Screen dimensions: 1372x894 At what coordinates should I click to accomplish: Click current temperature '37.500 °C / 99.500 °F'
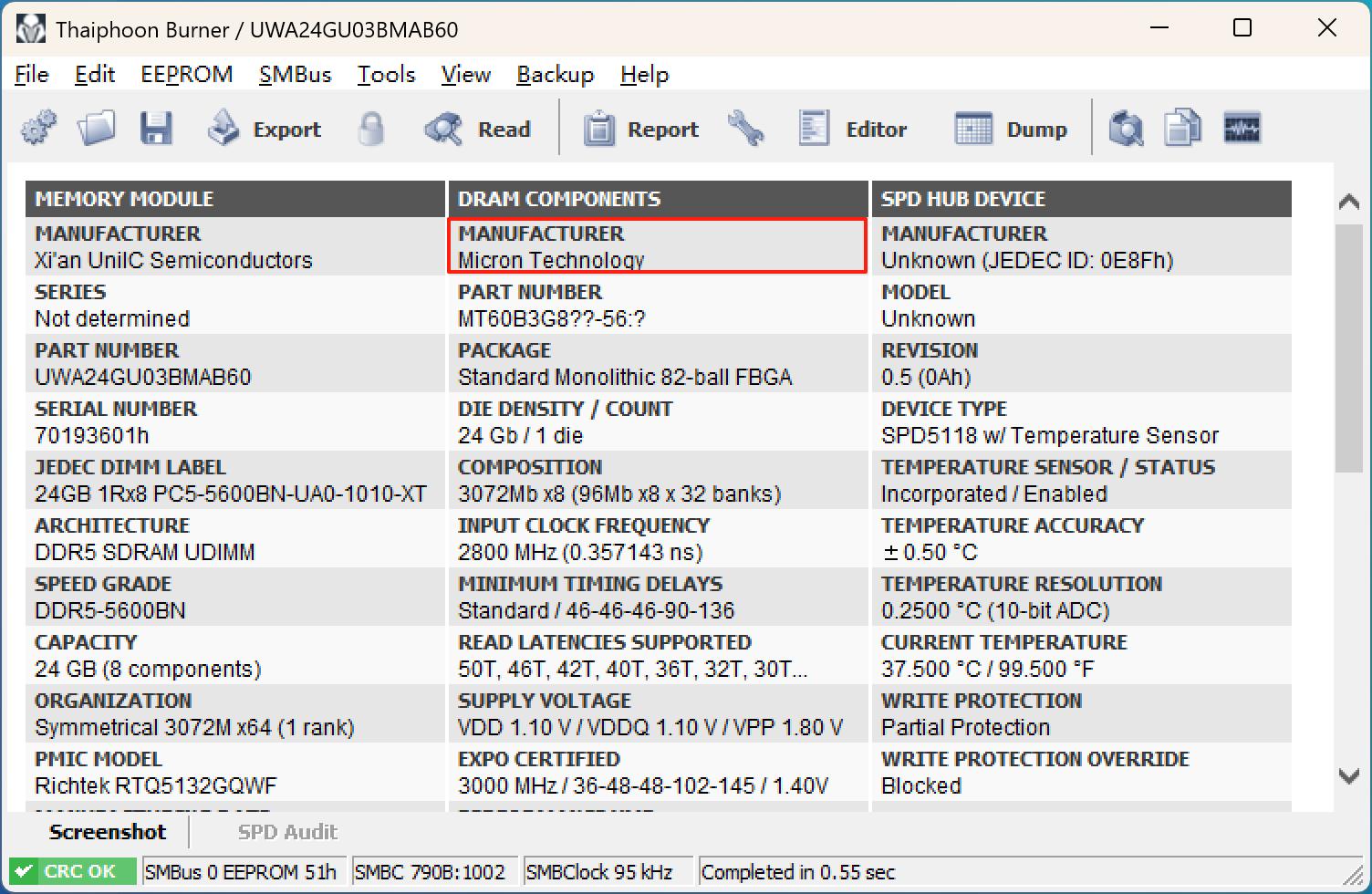point(988,670)
